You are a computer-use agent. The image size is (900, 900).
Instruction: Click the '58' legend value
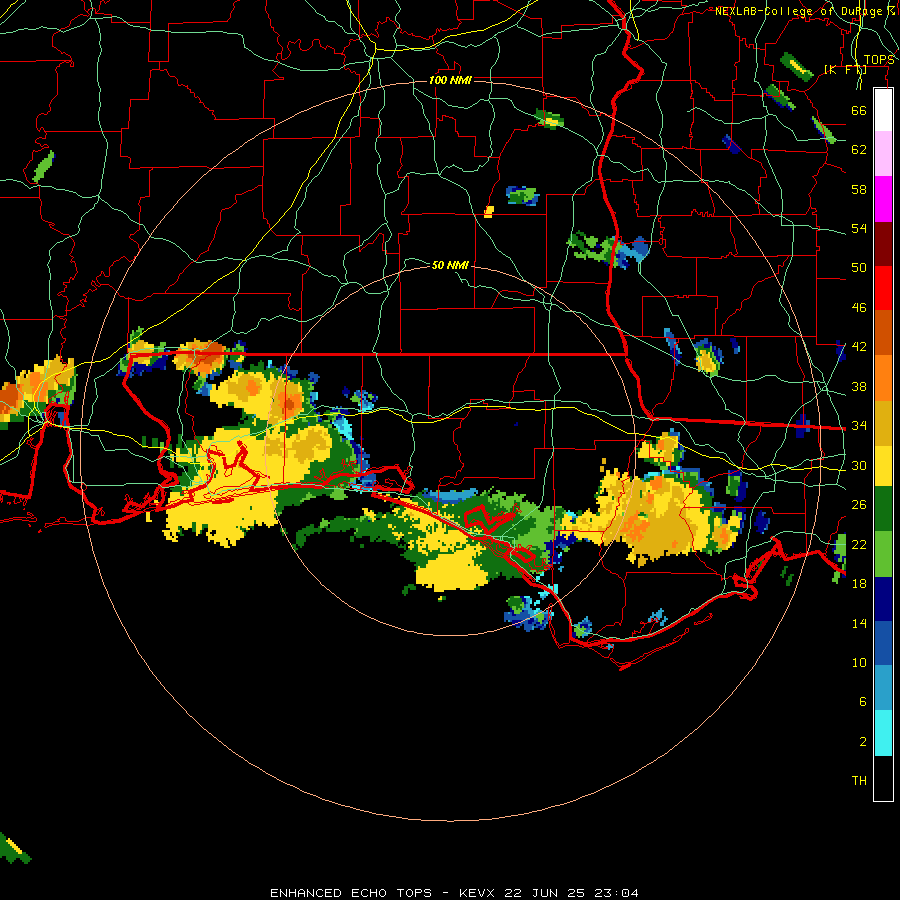(x=859, y=189)
